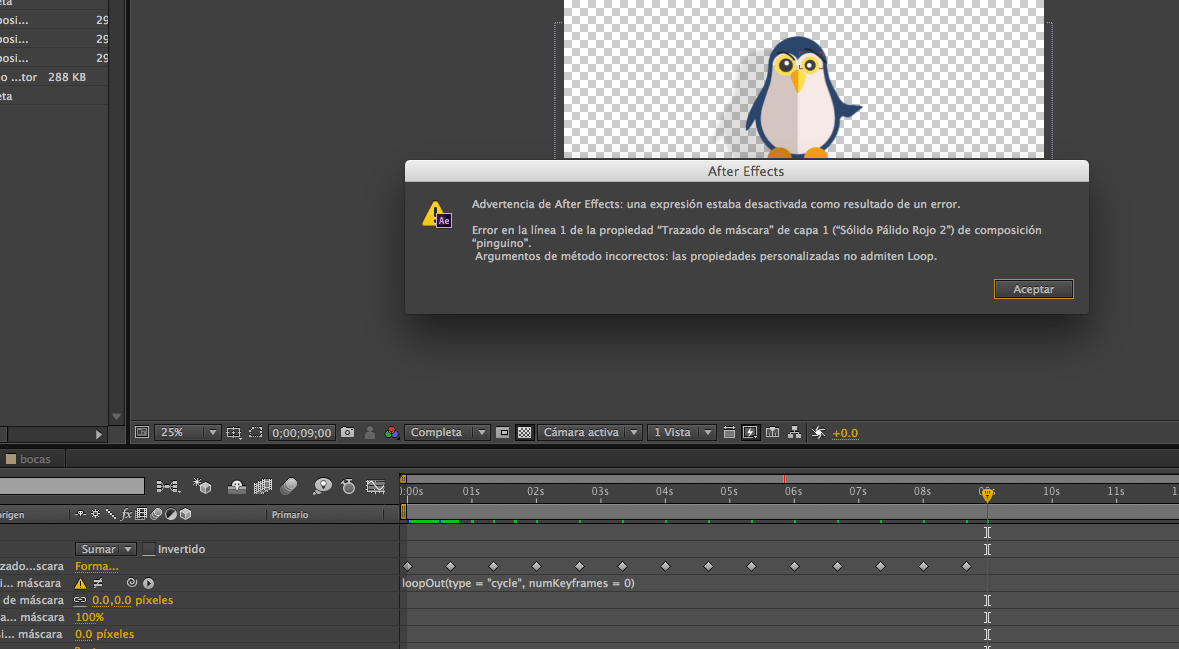The width and height of the screenshot is (1179, 649).
Task: Select the Region of Interest tool
Action: pyautogui.click(x=257, y=432)
